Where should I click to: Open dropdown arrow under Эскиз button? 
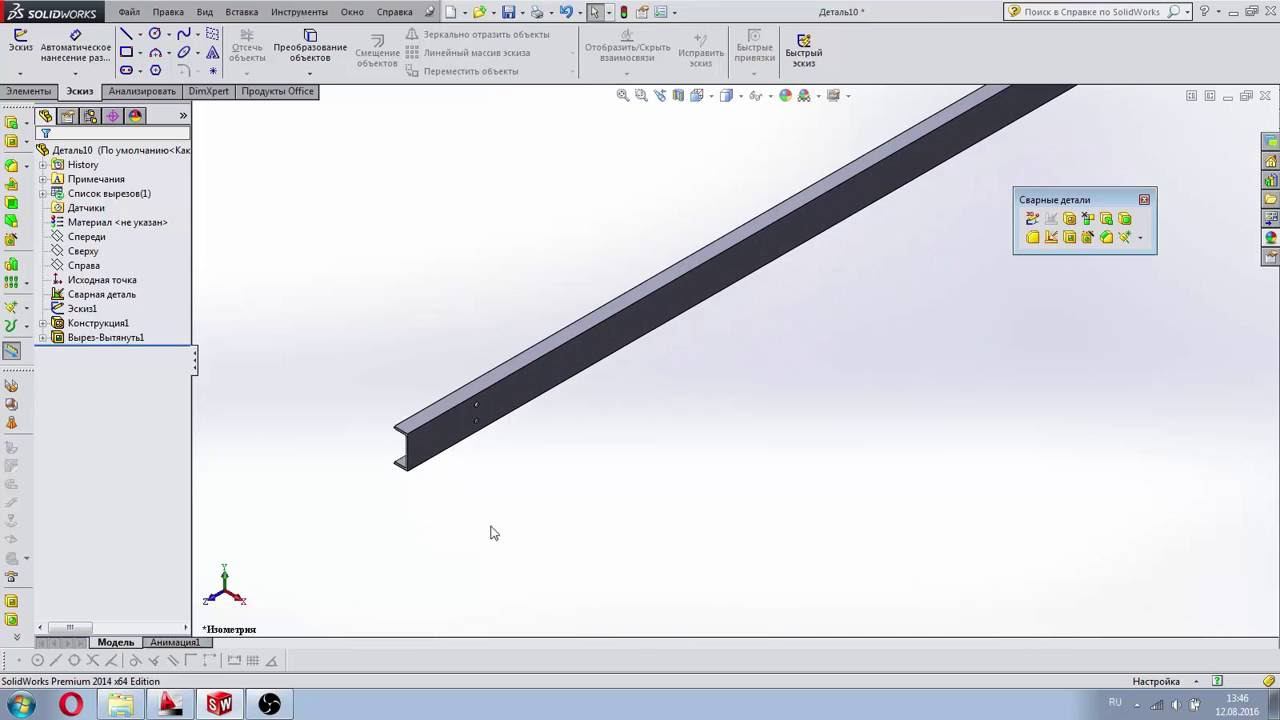[x=20, y=73]
